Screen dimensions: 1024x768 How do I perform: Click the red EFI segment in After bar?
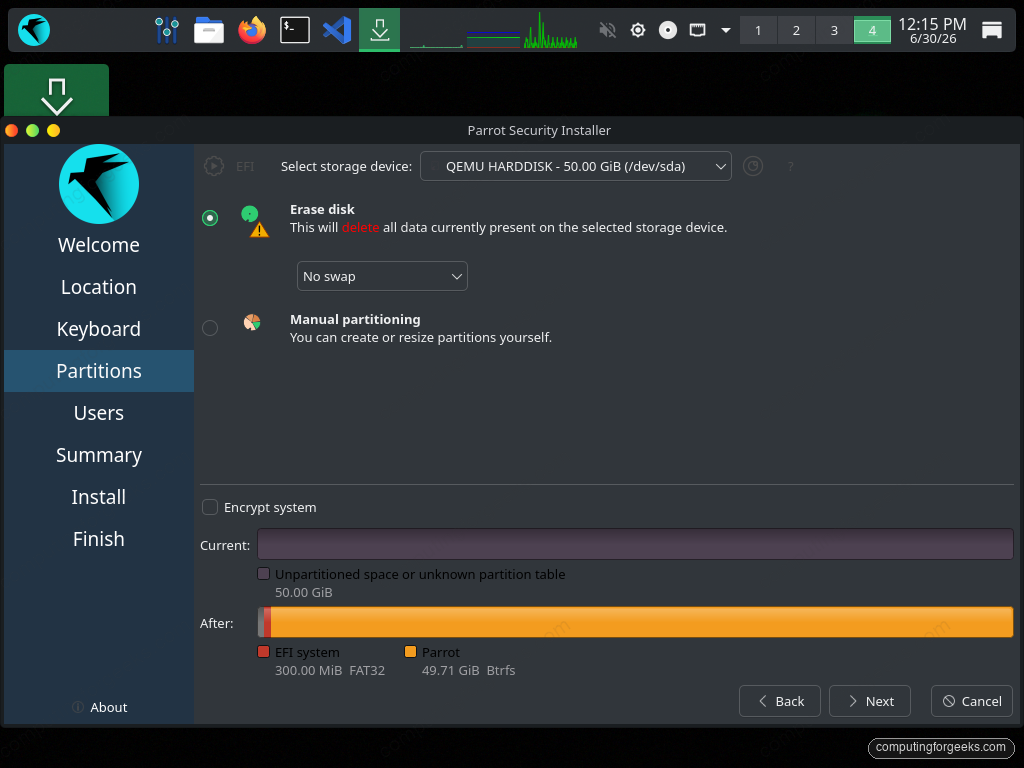click(x=267, y=622)
